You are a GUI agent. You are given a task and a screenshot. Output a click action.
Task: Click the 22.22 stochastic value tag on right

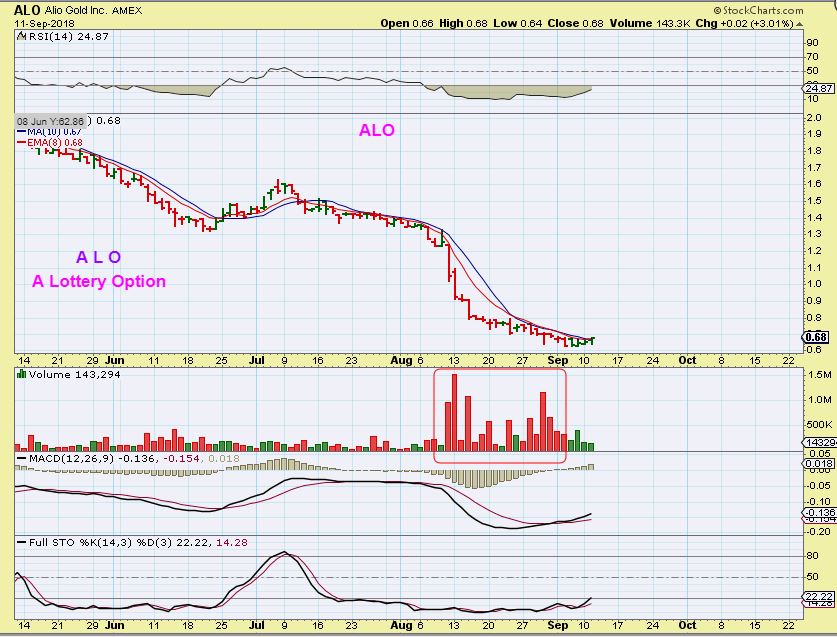pyautogui.click(x=819, y=596)
